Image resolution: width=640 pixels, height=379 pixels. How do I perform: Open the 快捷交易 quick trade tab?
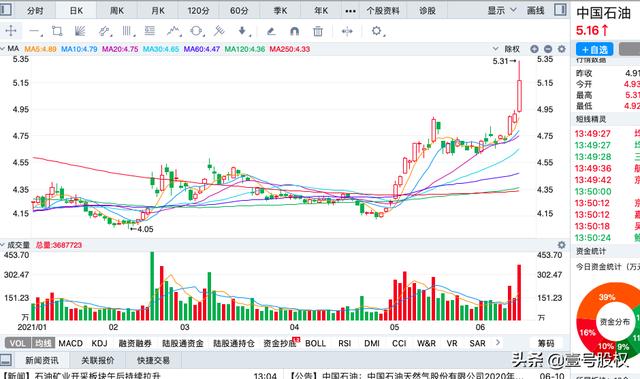point(153,360)
